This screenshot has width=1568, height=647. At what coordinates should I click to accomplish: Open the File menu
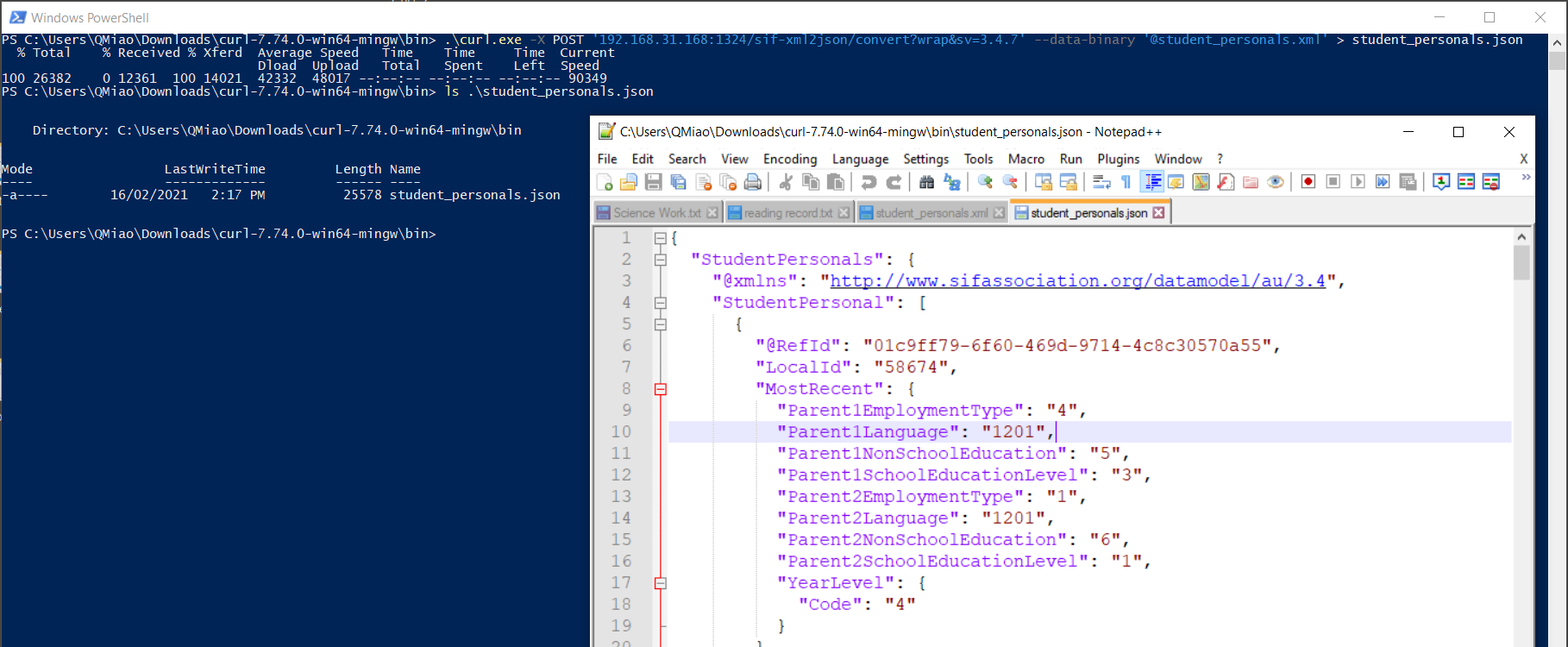pos(607,159)
